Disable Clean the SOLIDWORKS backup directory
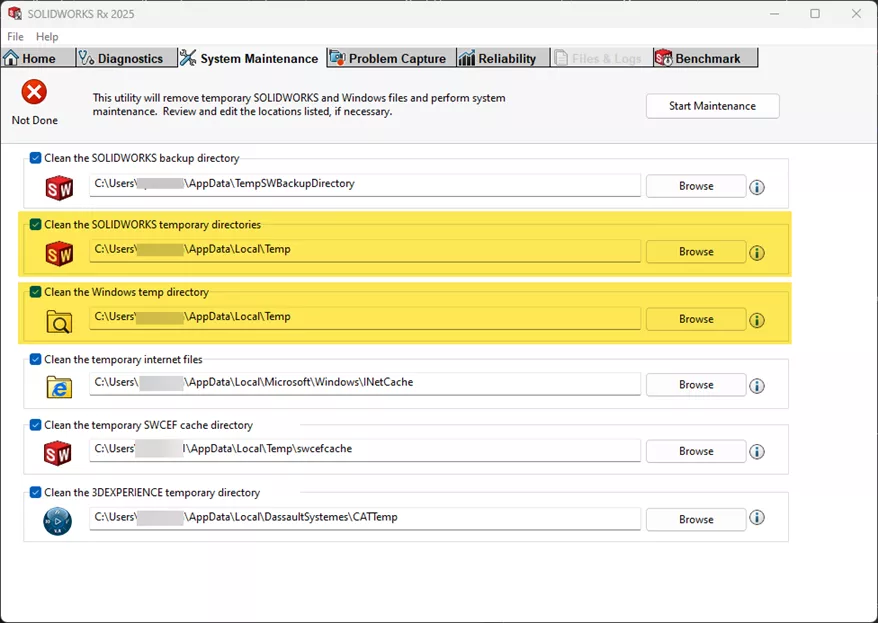 33,157
